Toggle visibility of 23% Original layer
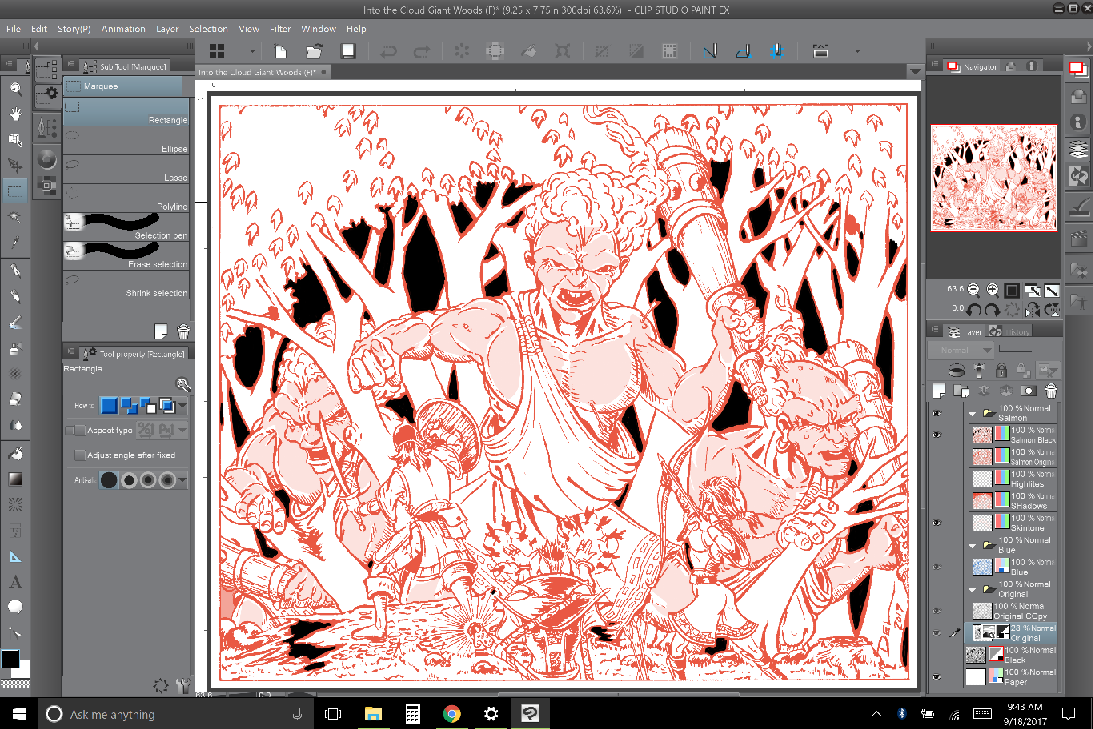This screenshot has height=729, width=1093. (x=938, y=633)
